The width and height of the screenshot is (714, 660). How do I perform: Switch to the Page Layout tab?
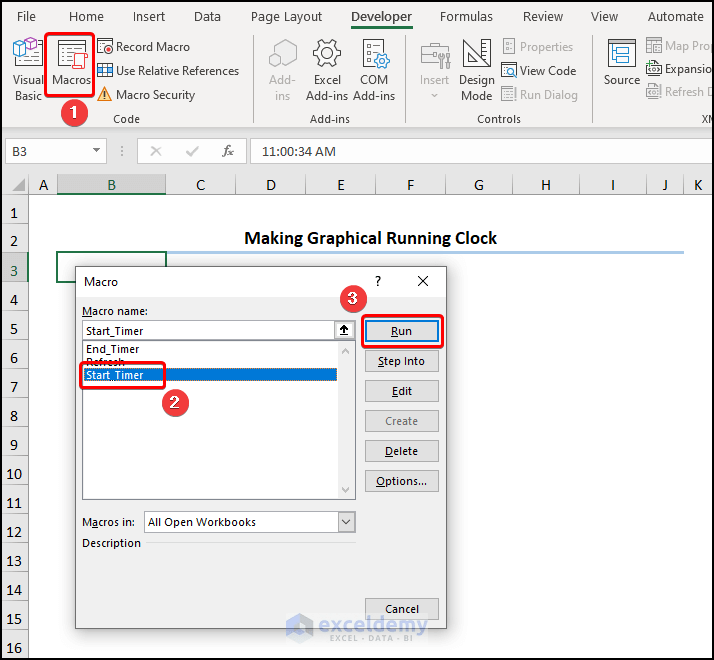click(x=286, y=17)
